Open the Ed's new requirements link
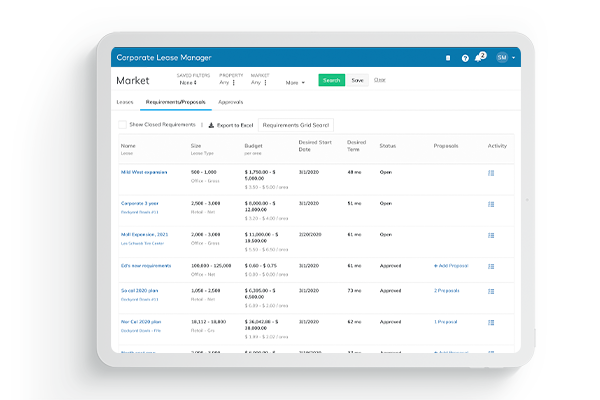Image resolution: width=600 pixels, height=400 pixels. click(x=146, y=266)
